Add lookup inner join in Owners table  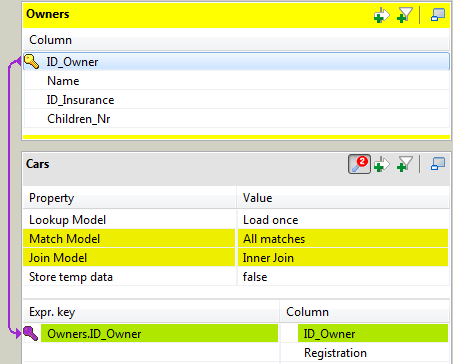(382, 15)
